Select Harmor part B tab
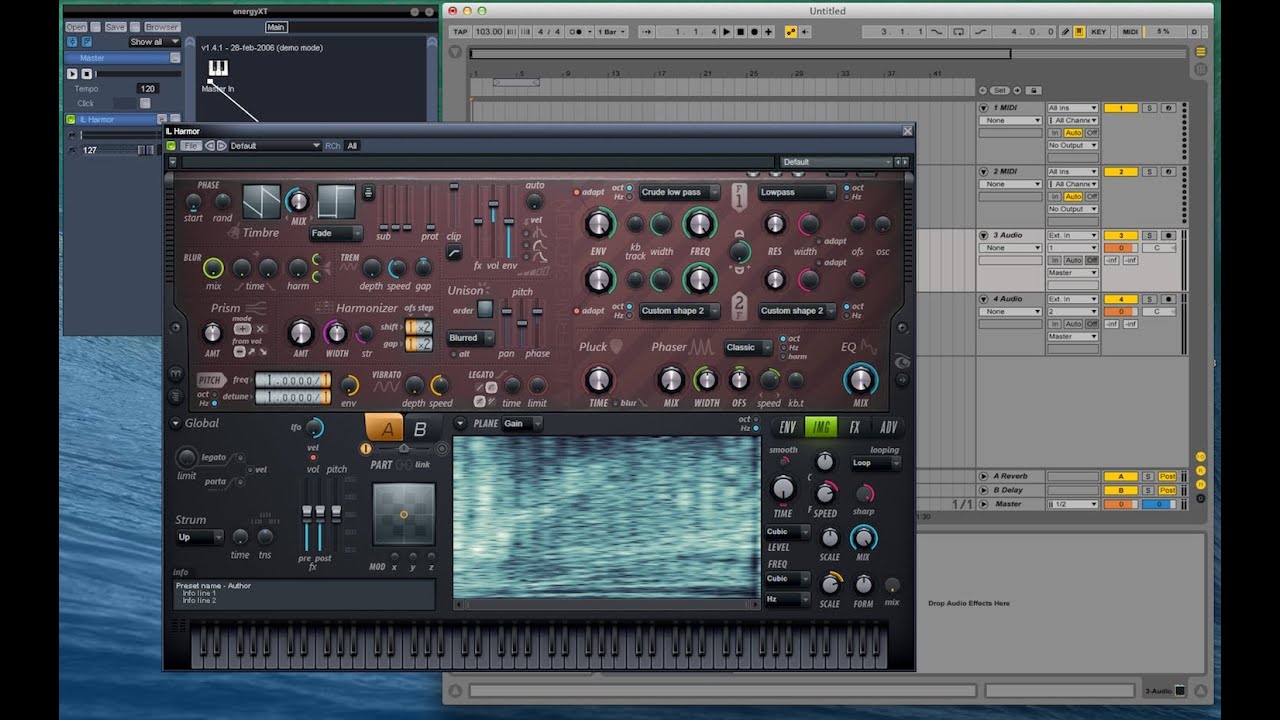The width and height of the screenshot is (1280, 720). coord(420,429)
